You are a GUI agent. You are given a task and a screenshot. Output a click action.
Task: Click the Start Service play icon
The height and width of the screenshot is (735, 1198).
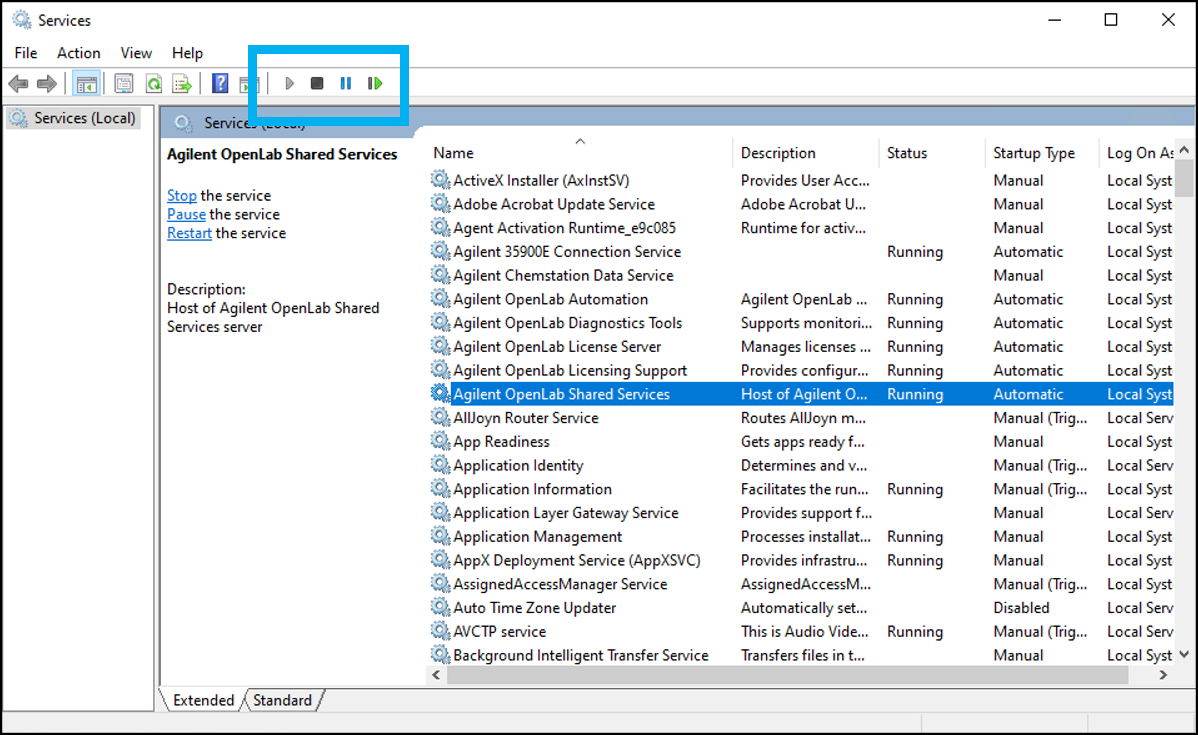[x=289, y=83]
